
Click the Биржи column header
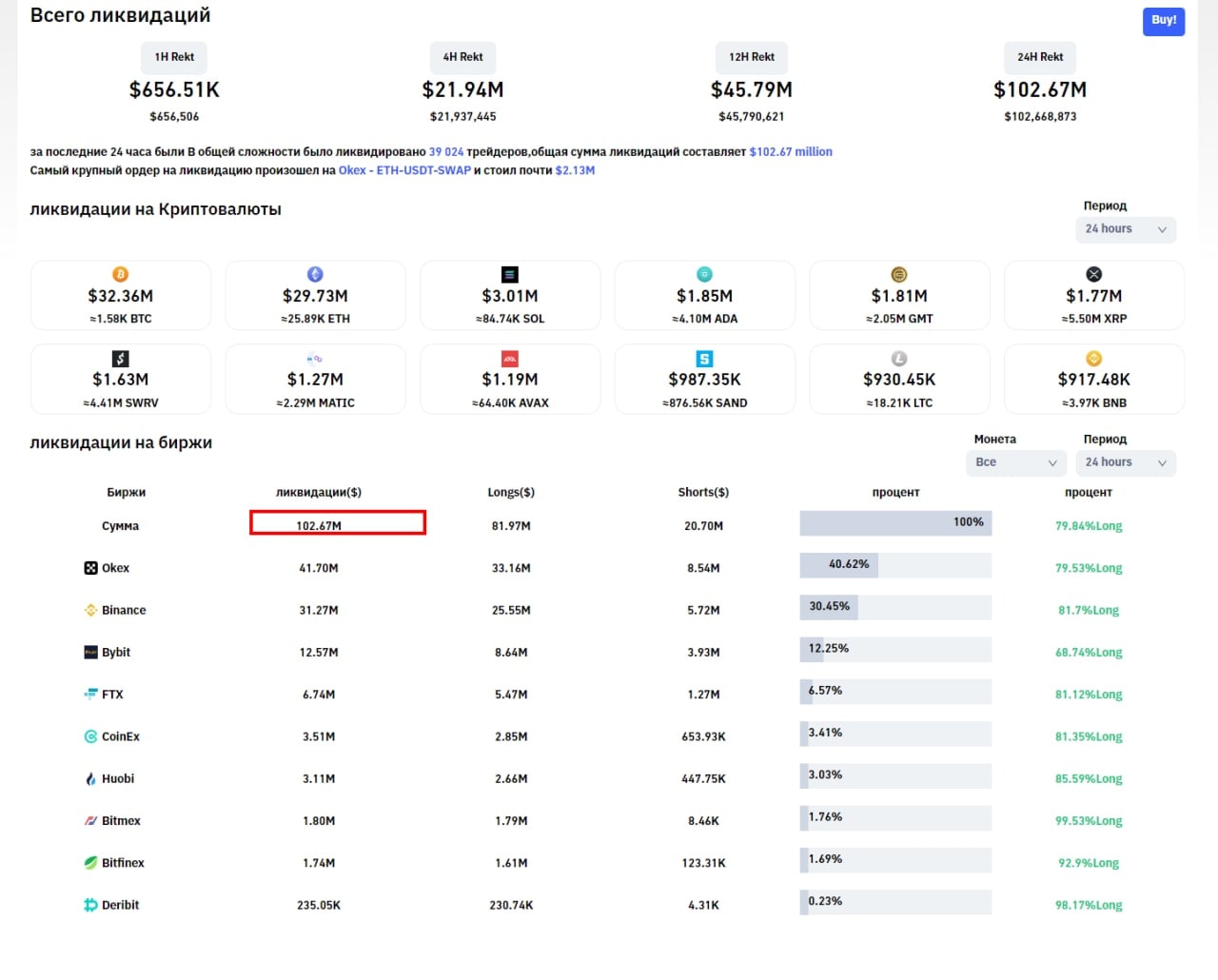pos(127,493)
